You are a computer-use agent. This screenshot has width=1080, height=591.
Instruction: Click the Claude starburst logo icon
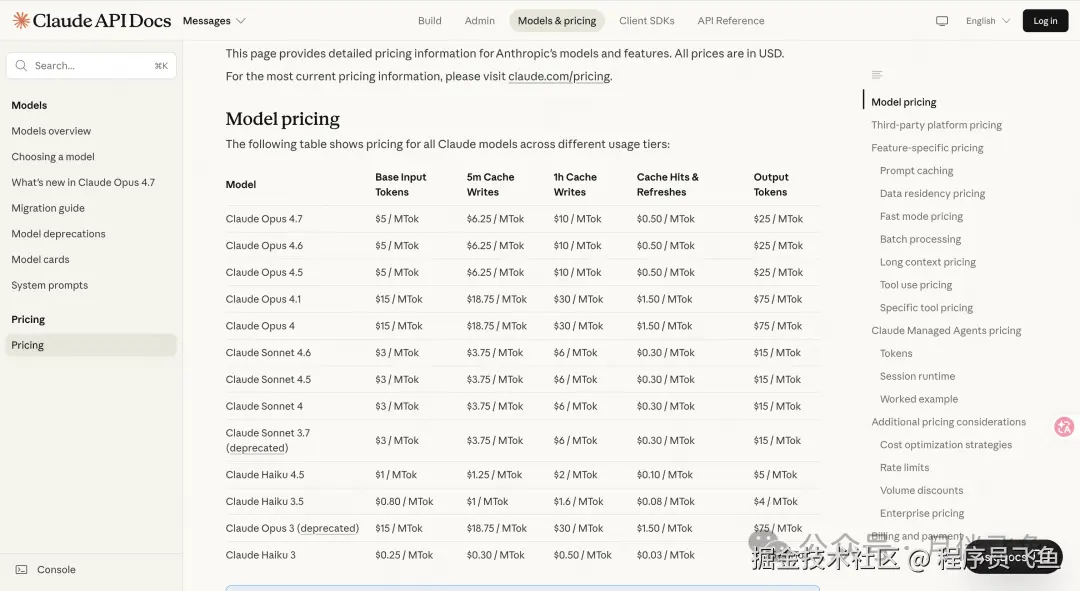21,21
